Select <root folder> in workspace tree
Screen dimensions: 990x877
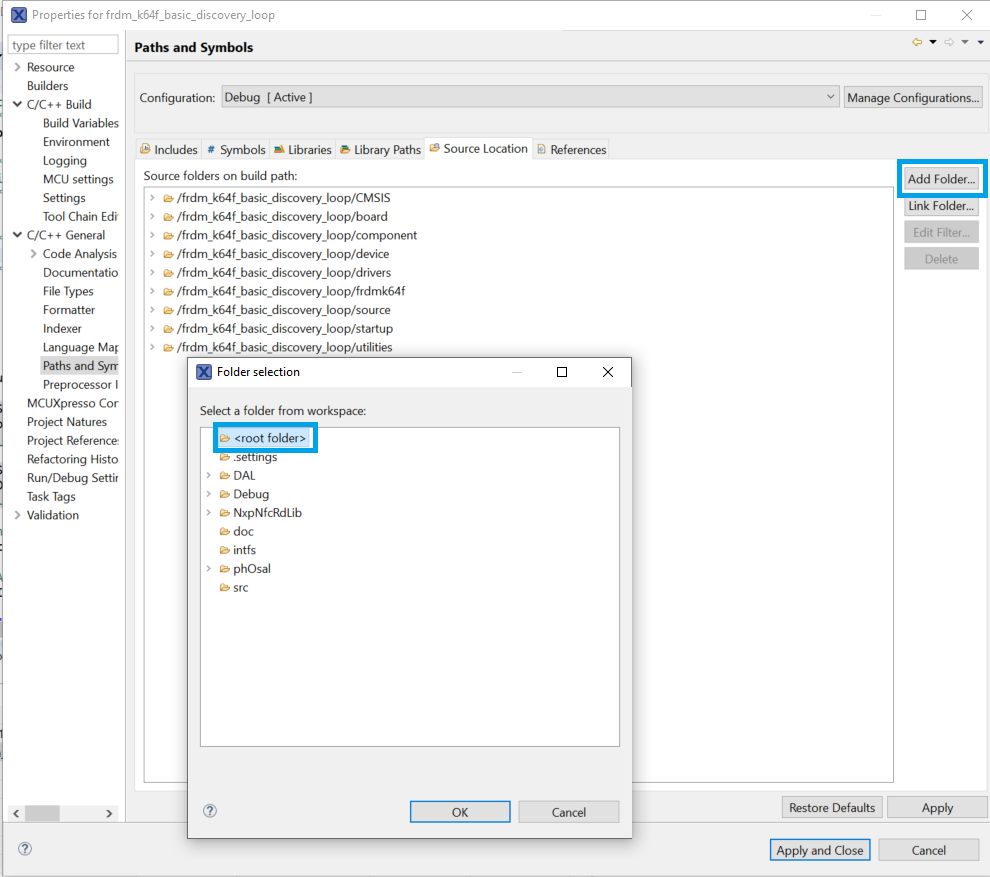click(x=270, y=438)
